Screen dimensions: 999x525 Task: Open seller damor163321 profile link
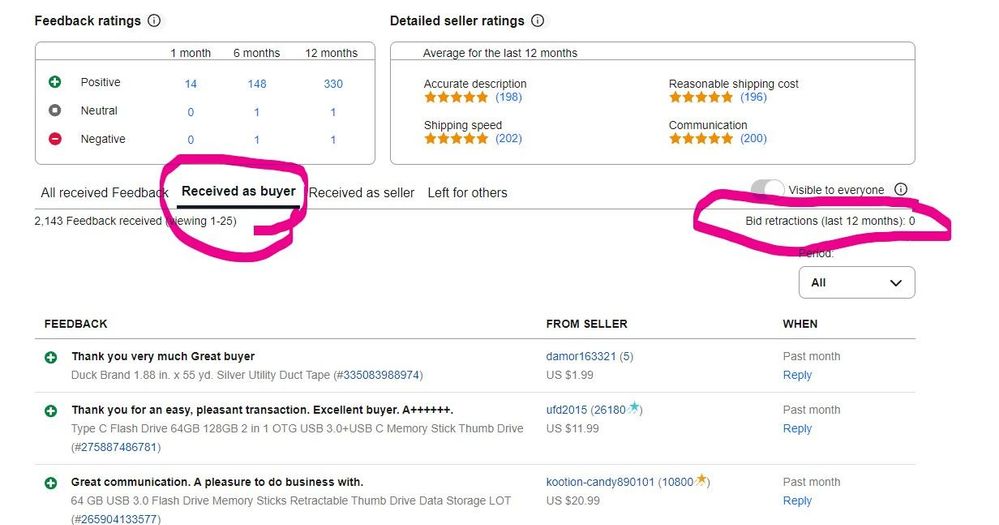pos(580,356)
